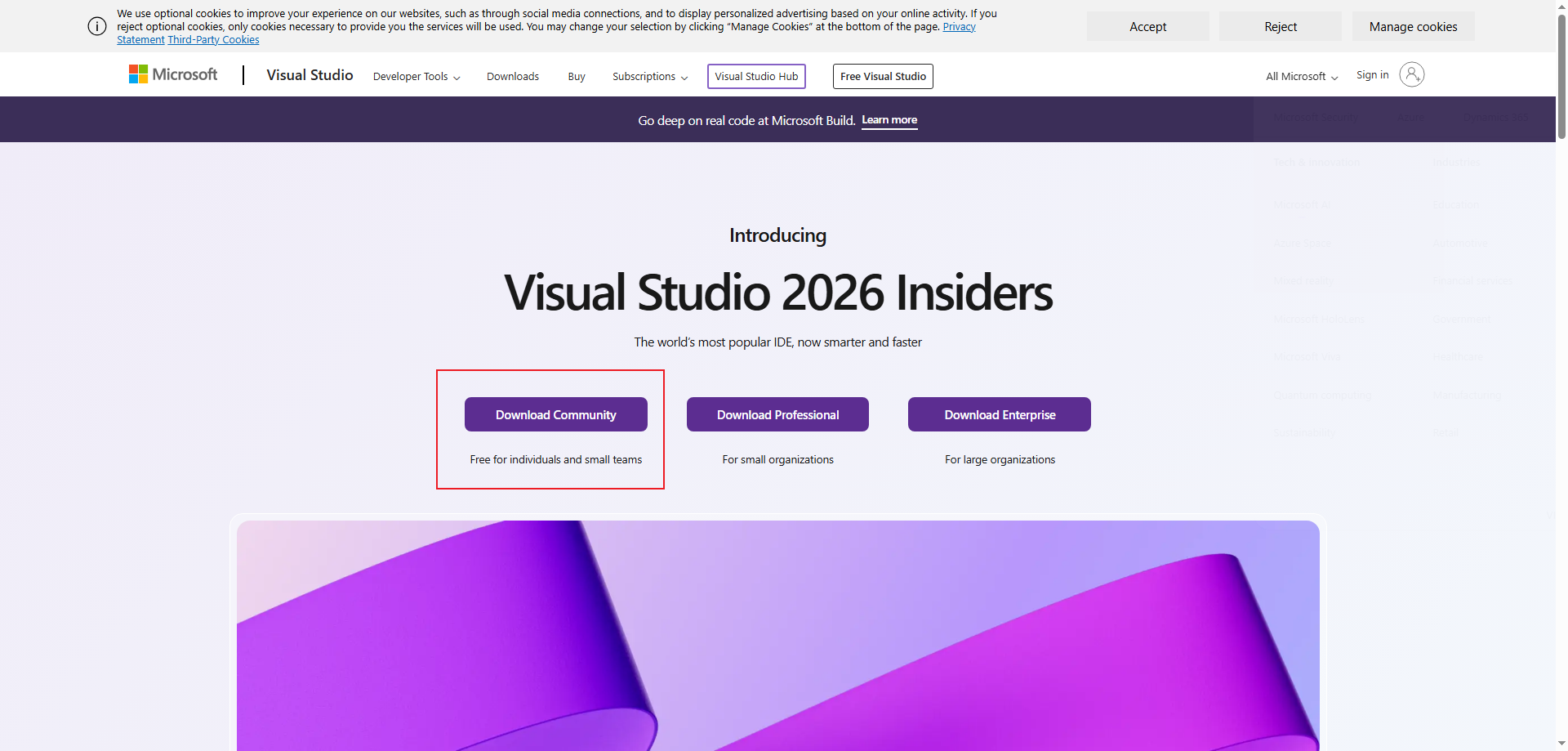Viewport: 1568px width, 751px height.
Task: Open the Buy menu item
Action: coord(577,76)
